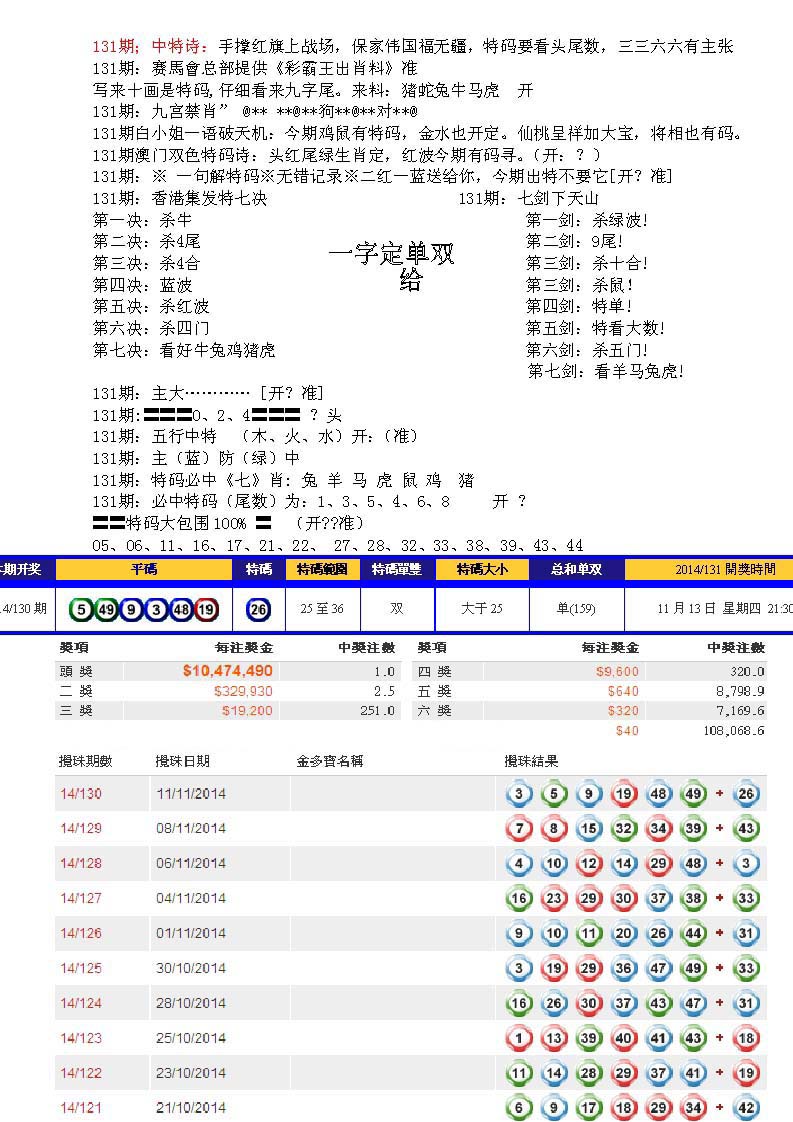Image resolution: width=793 pixels, height=1122 pixels.
Task: Click the 第一剑:杀绿波 line
Action: pyautogui.click(x=587, y=220)
